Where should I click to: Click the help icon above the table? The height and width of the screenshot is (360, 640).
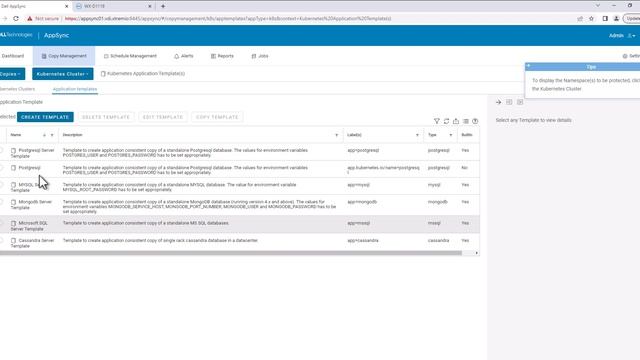475,121
